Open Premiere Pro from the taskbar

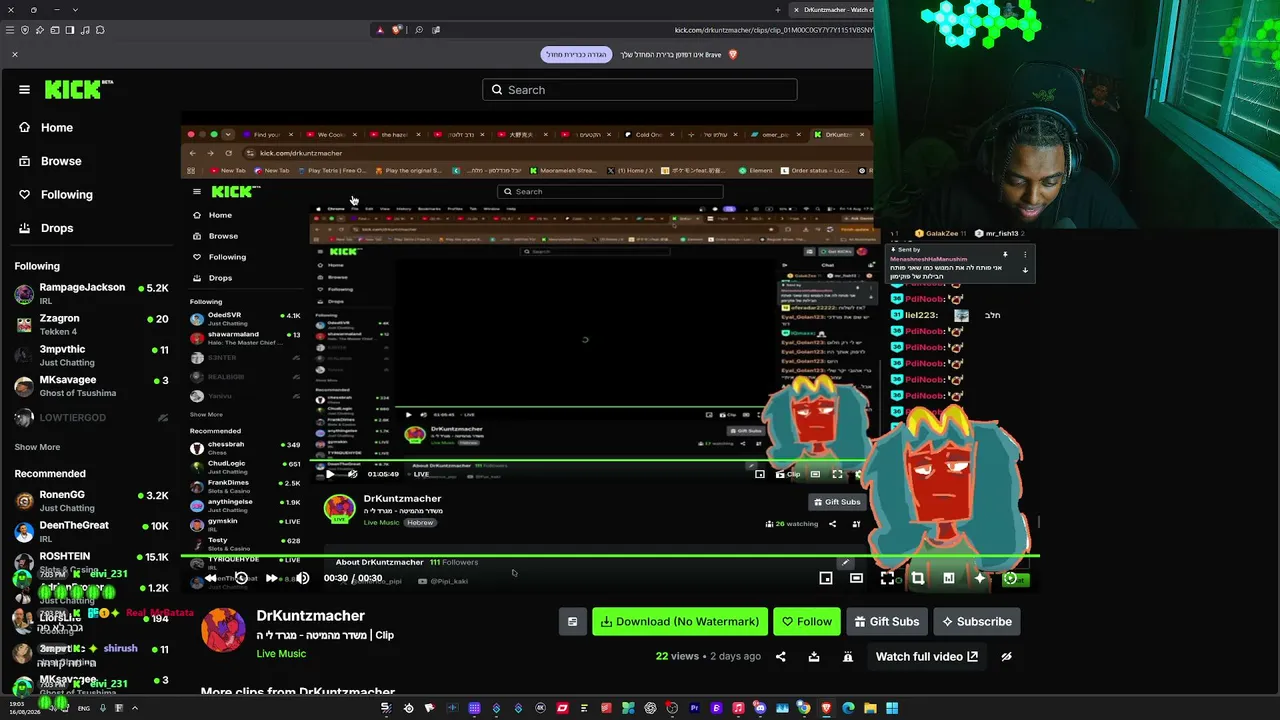pyautogui.click(x=694, y=708)
